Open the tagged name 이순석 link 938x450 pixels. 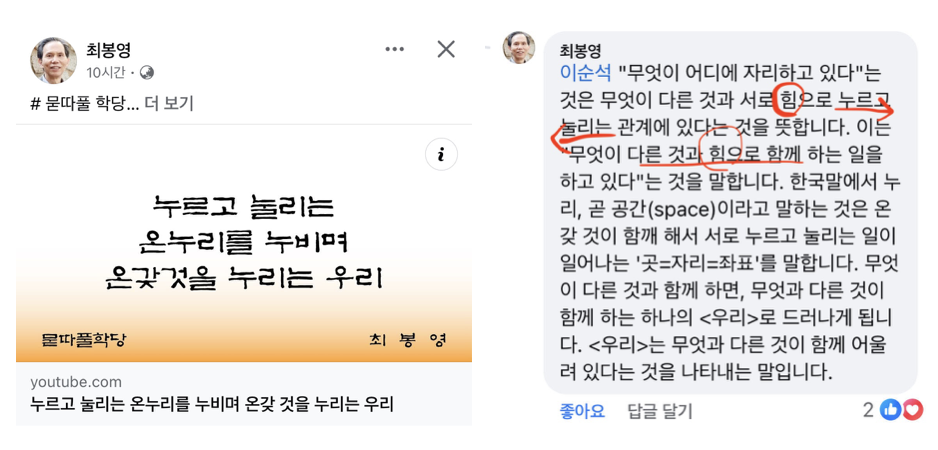585,73
